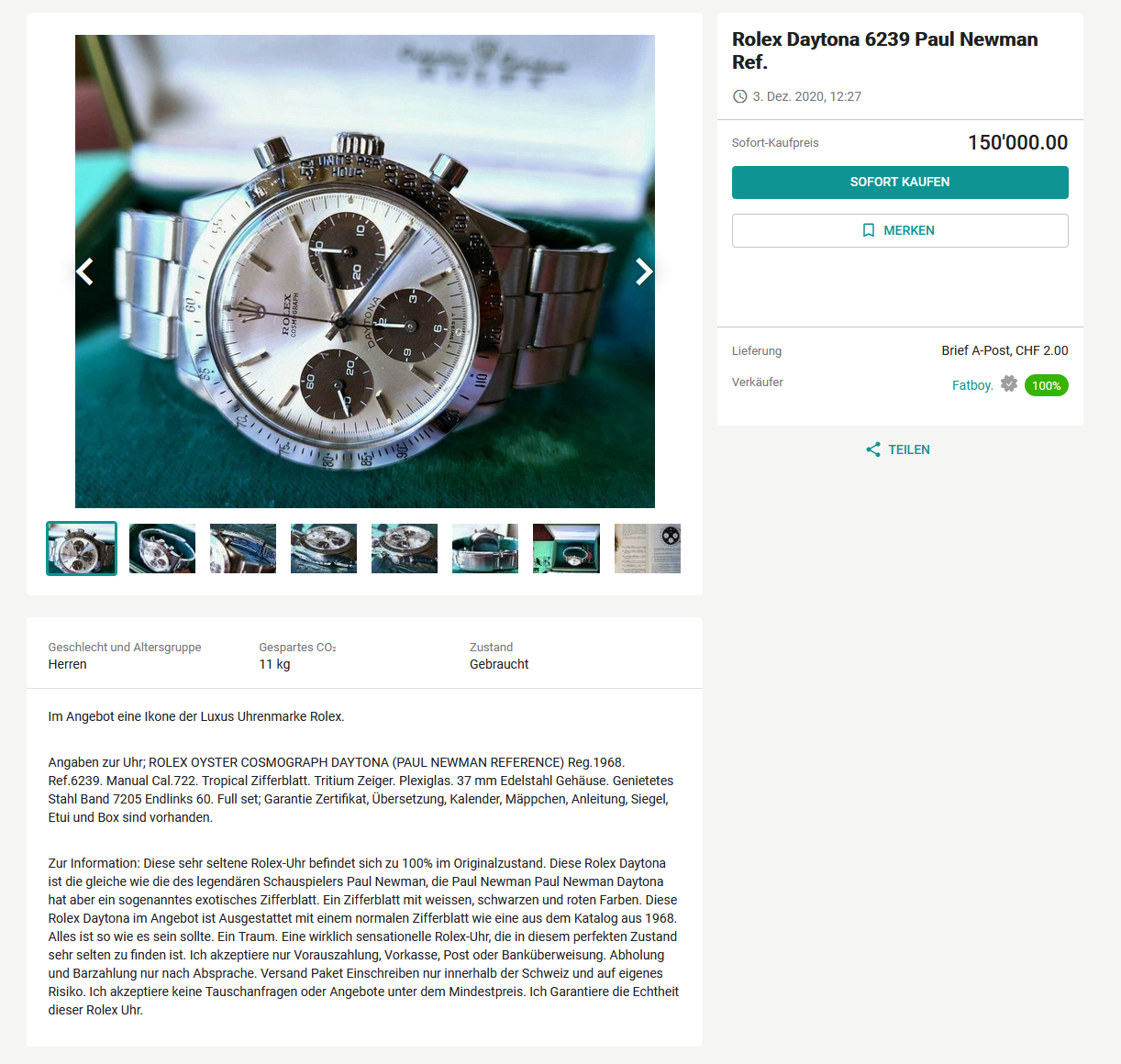
Task: Select the seventh thumbnail with green box
Action: coord(566,549)
